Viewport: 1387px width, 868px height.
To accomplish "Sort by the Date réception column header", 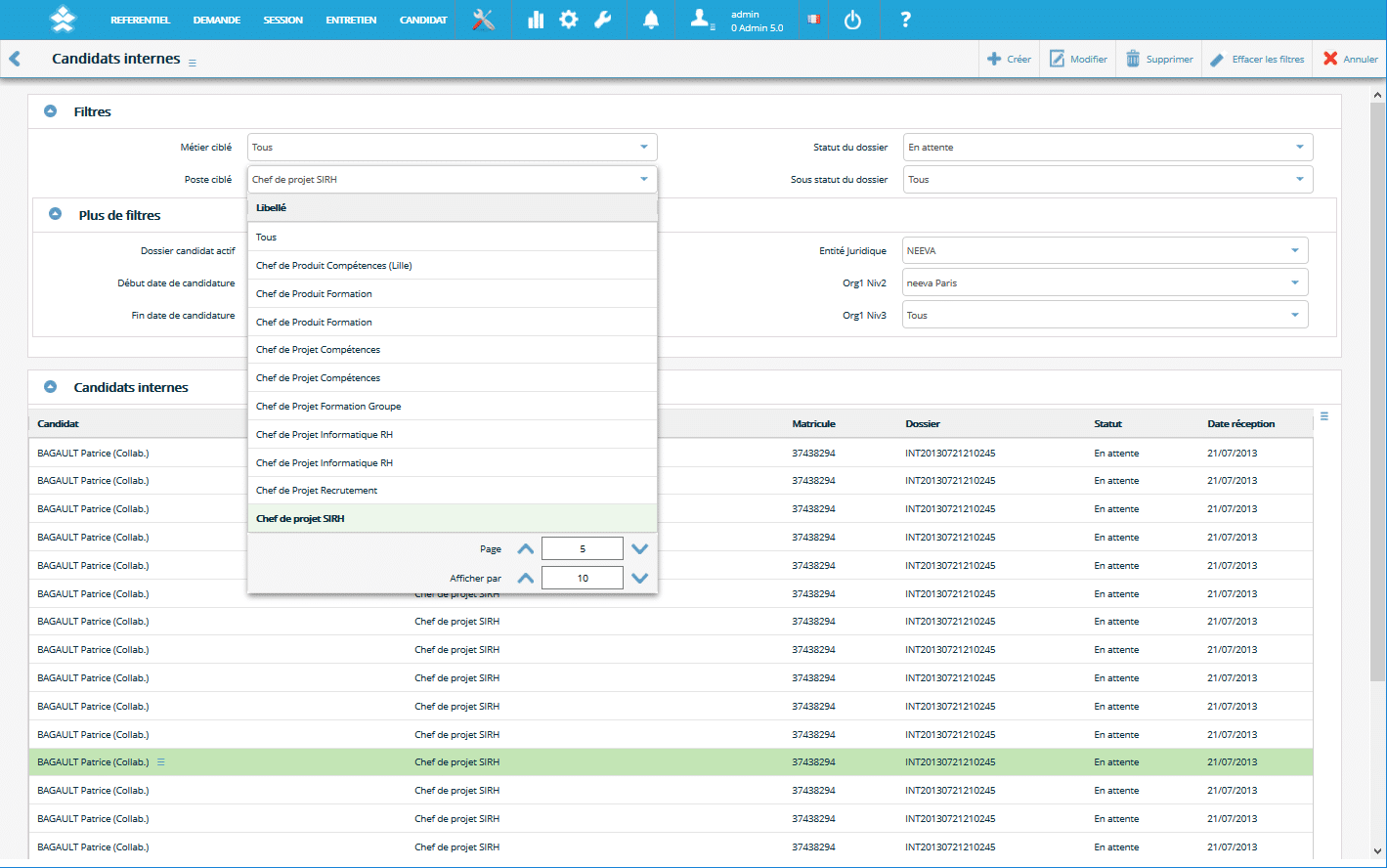I will click(1240, 423).
